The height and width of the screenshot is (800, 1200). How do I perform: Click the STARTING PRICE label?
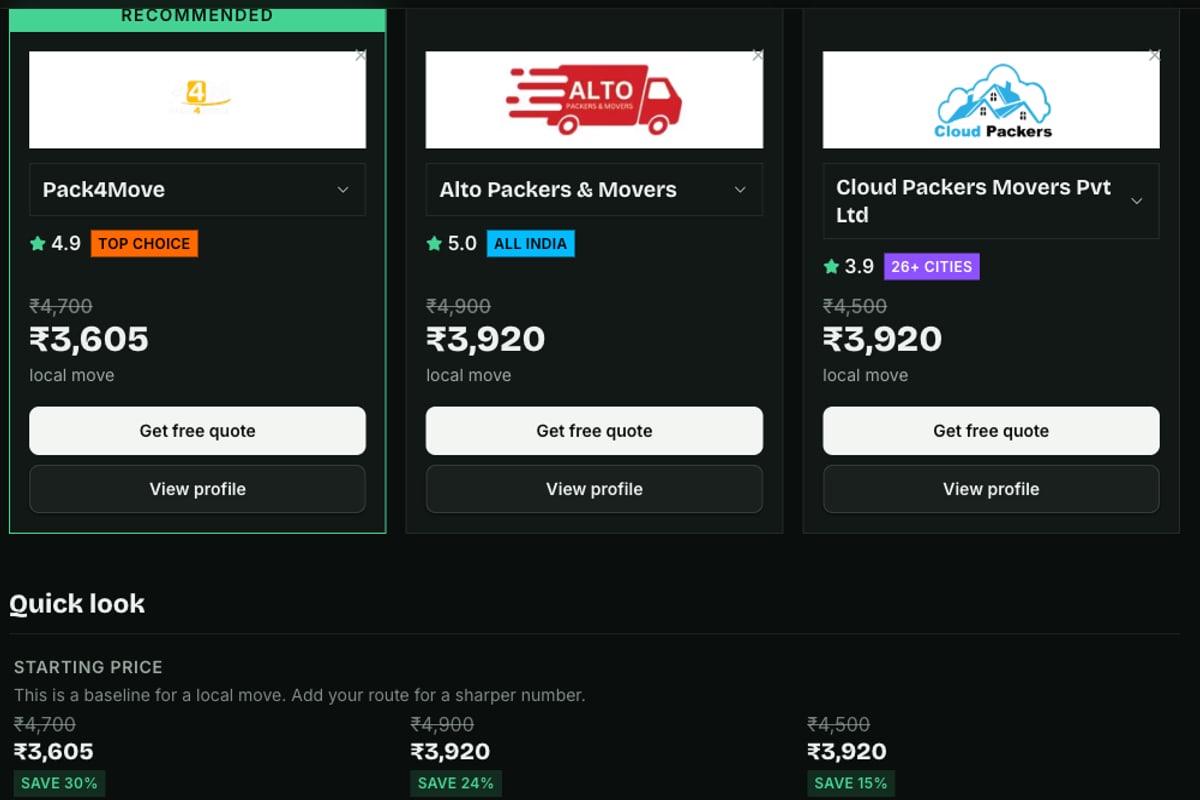pyautogui.click(x=88, y=667)
